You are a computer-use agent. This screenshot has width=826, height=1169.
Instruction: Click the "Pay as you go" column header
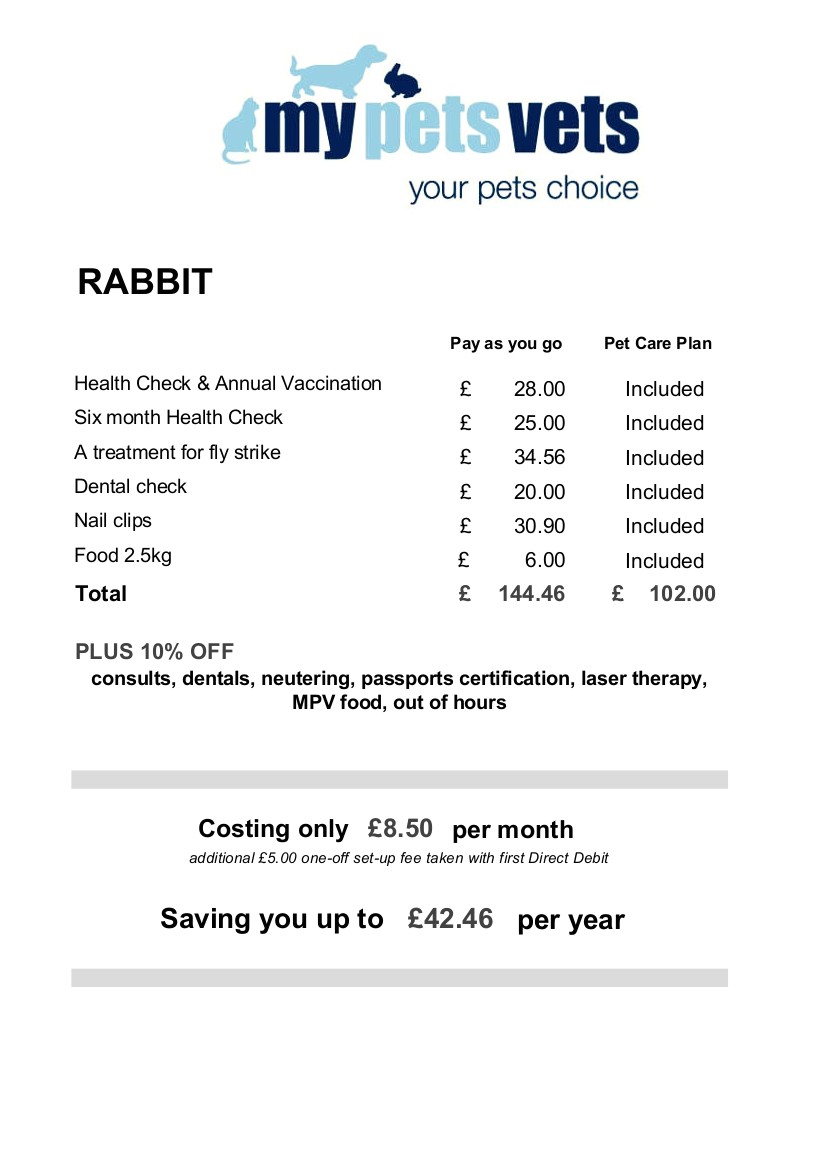(x=506, y=344)
